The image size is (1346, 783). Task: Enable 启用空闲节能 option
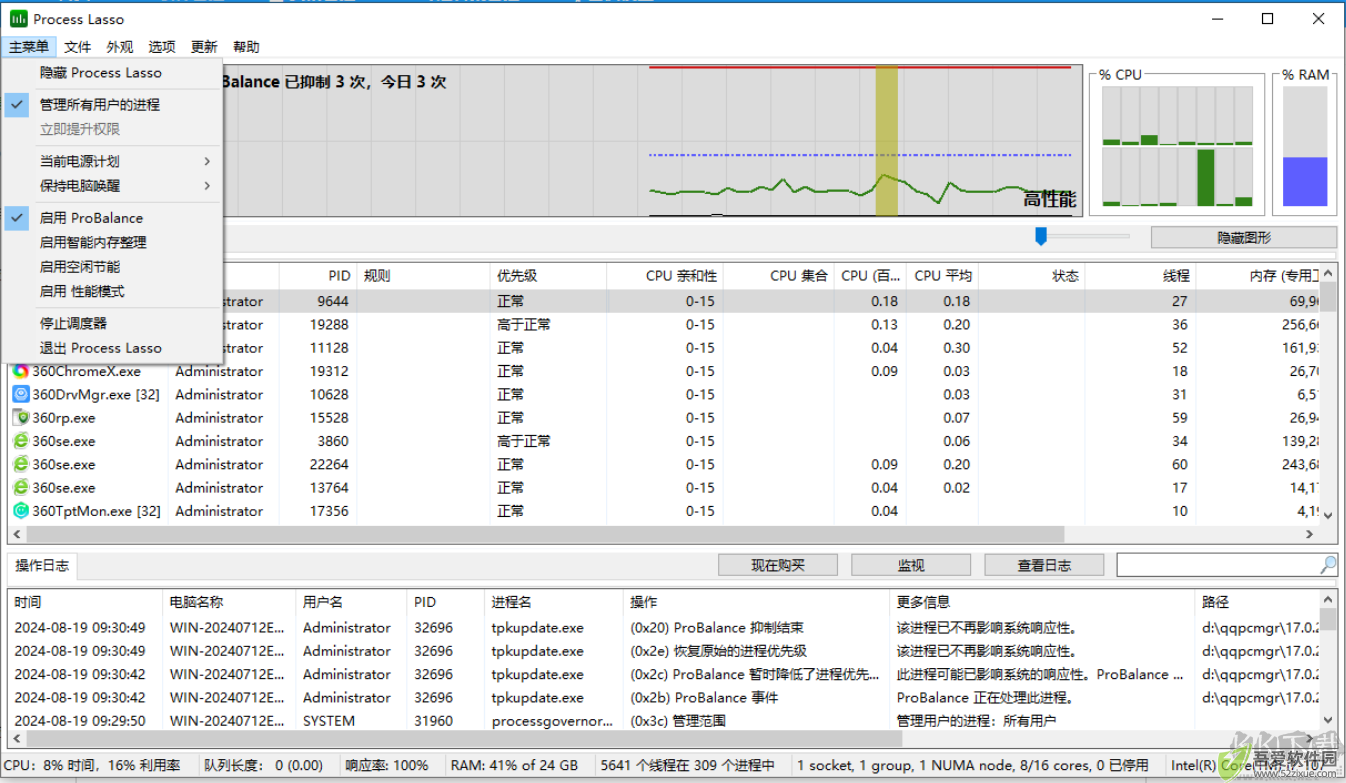pyautogui.click(x=112, y=267)
